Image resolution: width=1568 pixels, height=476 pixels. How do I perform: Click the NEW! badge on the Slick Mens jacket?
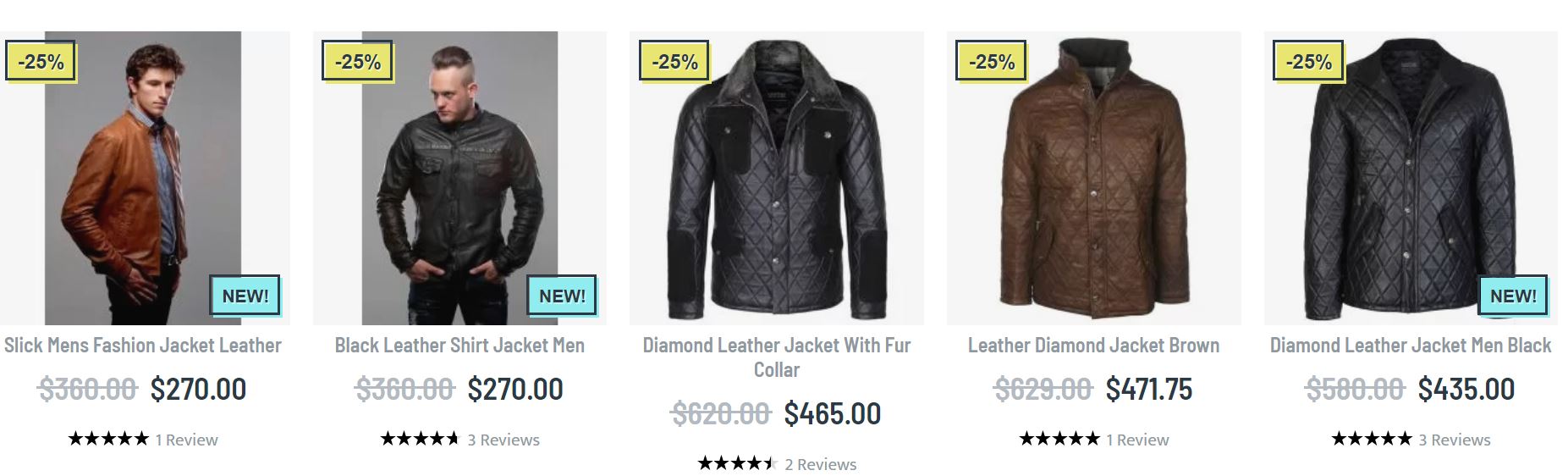click(245, 296)
